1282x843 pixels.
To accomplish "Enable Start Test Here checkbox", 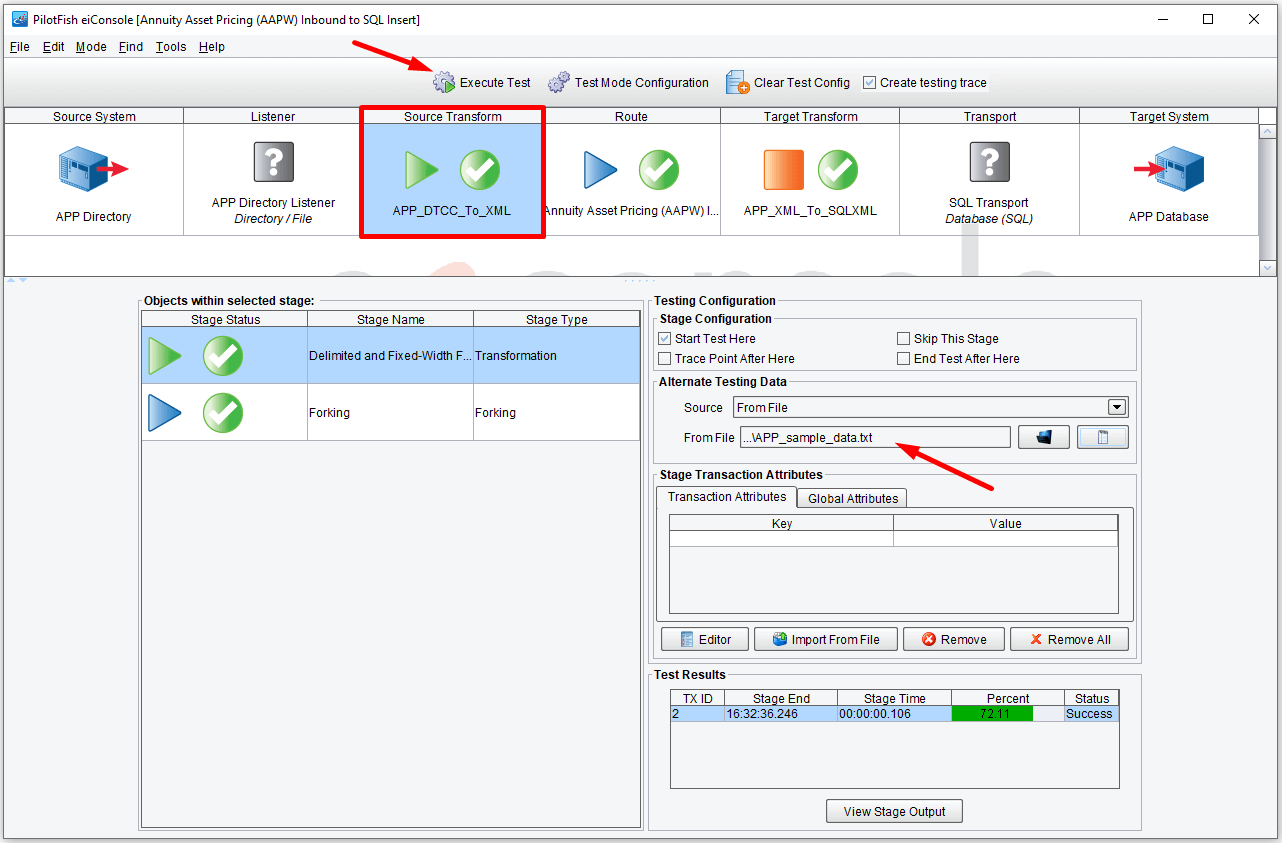I will (665, 339).
